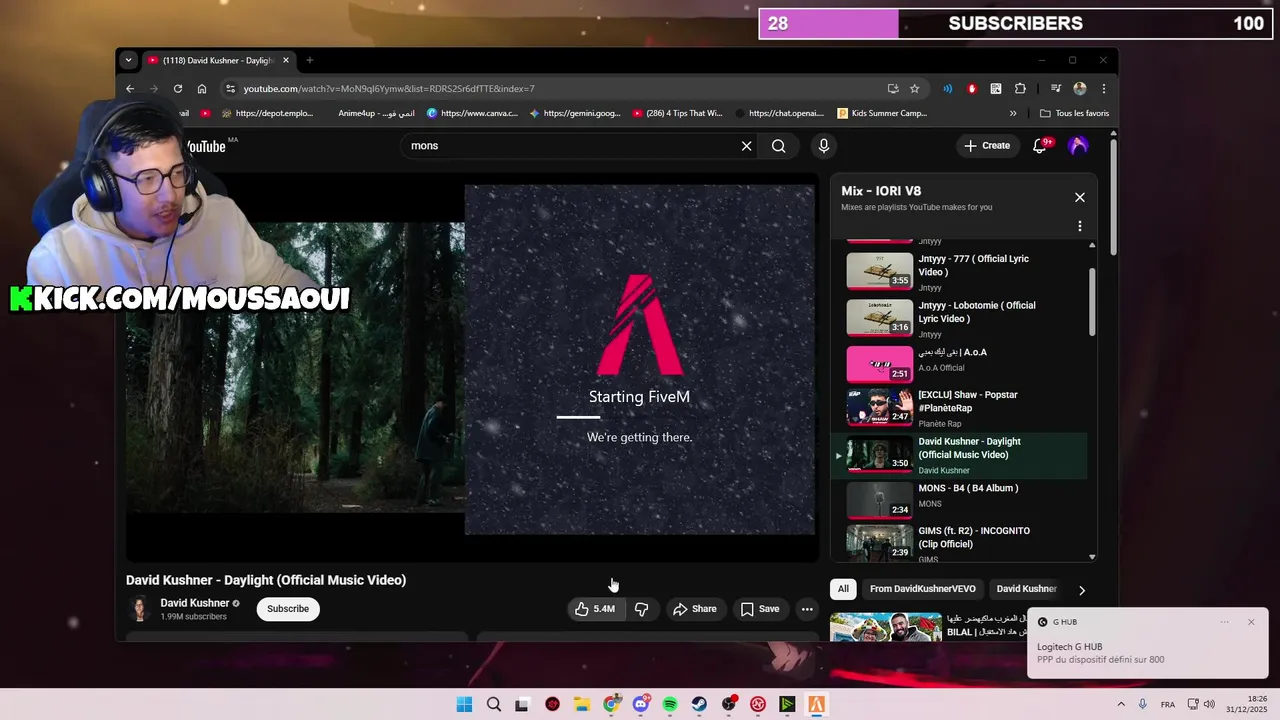Open tab search dropdown in Chrome

(x=128, y=60)
